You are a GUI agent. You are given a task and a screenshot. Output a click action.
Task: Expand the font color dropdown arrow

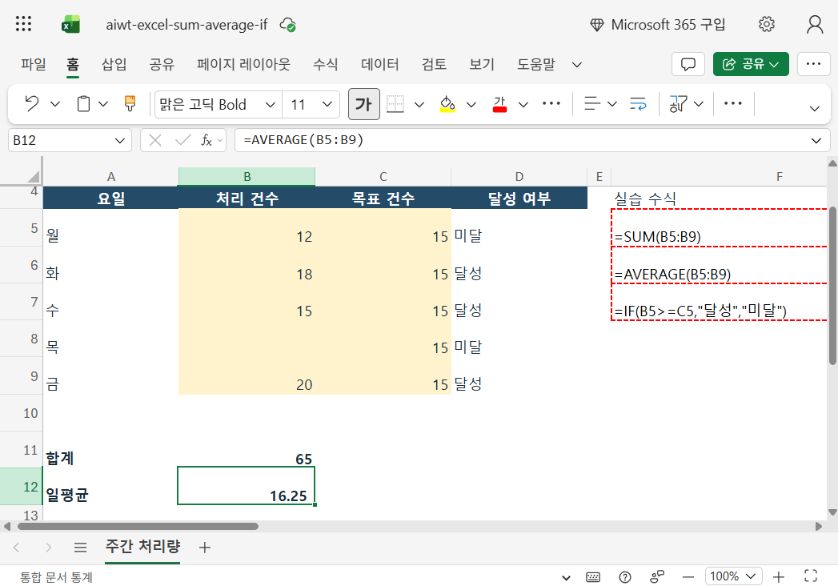[523, 104]
